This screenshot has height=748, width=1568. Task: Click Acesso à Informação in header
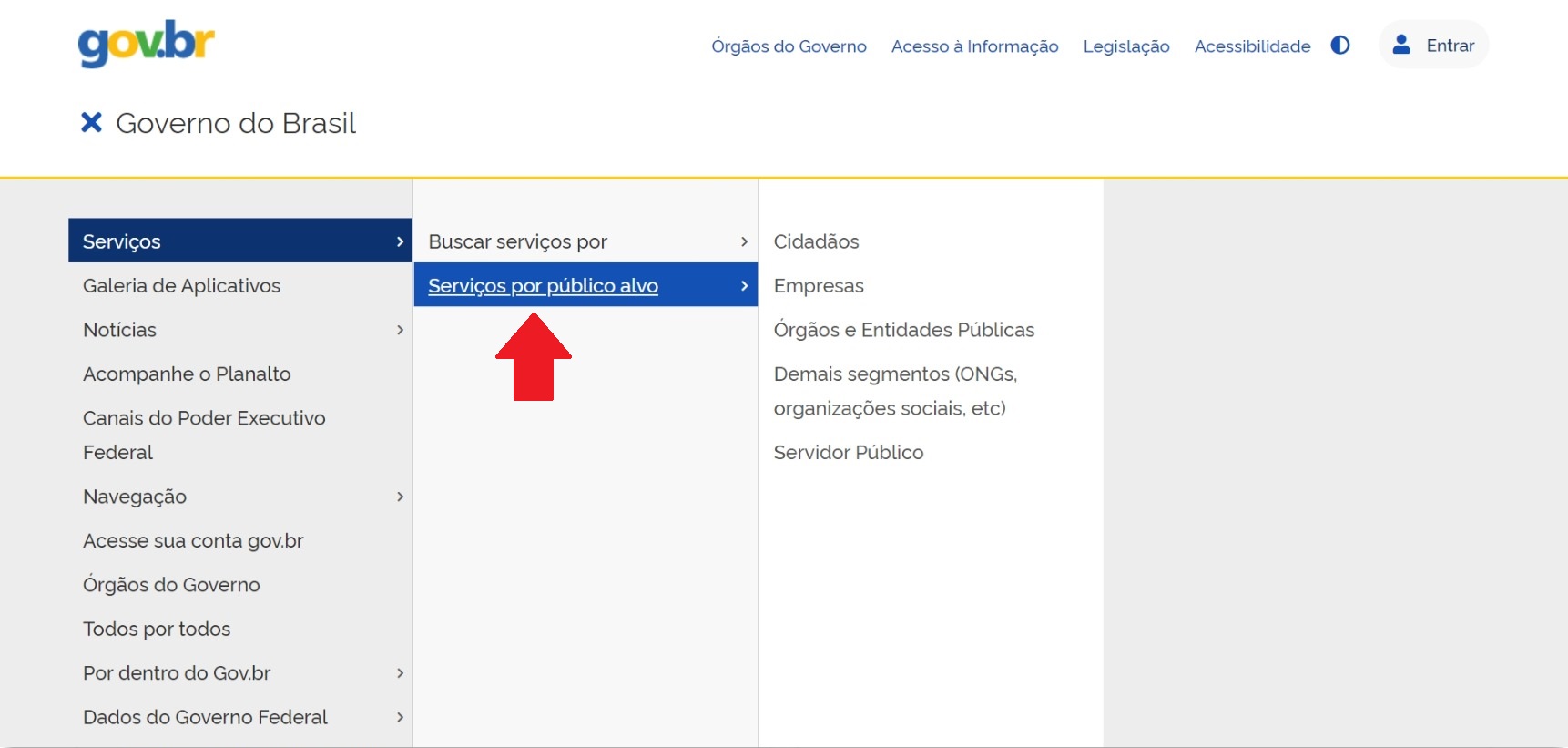click(x=974, y=46)
